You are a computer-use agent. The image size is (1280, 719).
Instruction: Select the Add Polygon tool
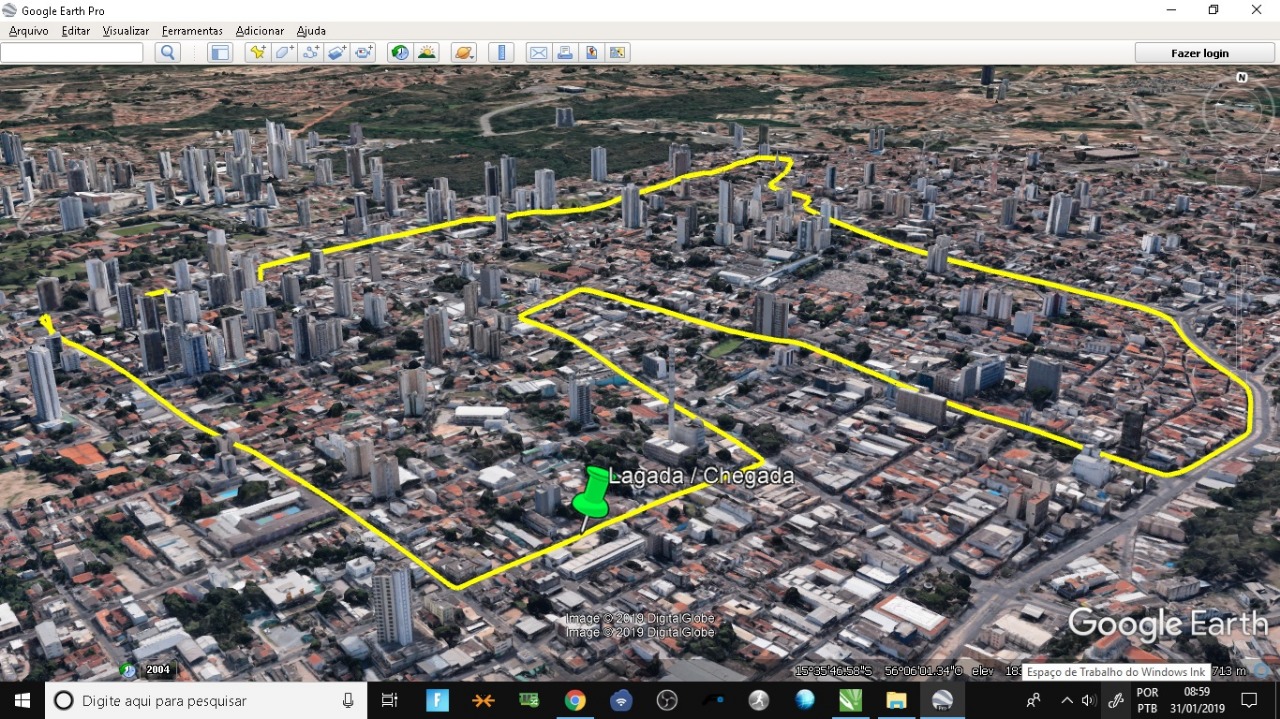coord(284,53)
